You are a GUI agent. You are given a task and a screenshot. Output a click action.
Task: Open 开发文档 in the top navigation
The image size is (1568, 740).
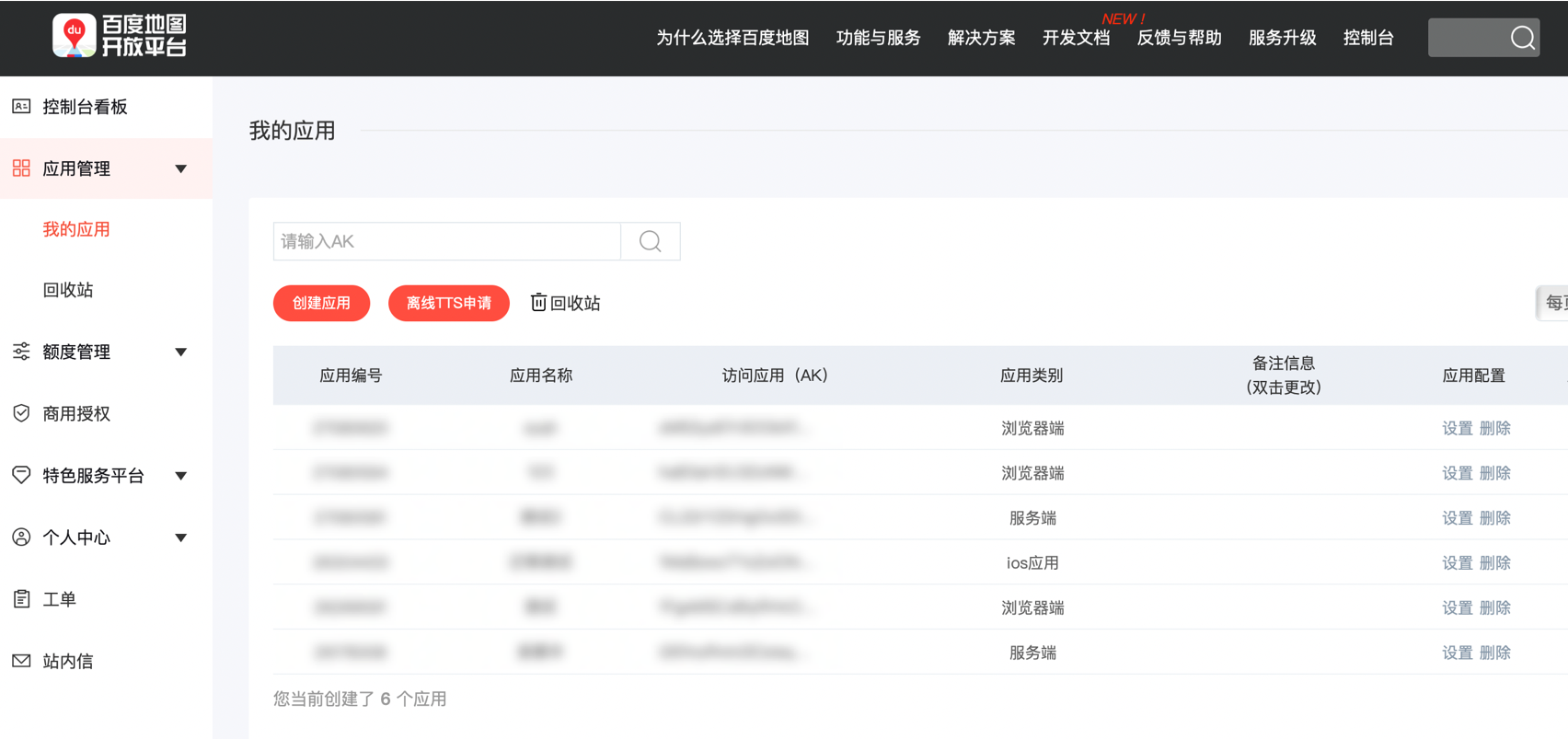(x=1076, y=38)
